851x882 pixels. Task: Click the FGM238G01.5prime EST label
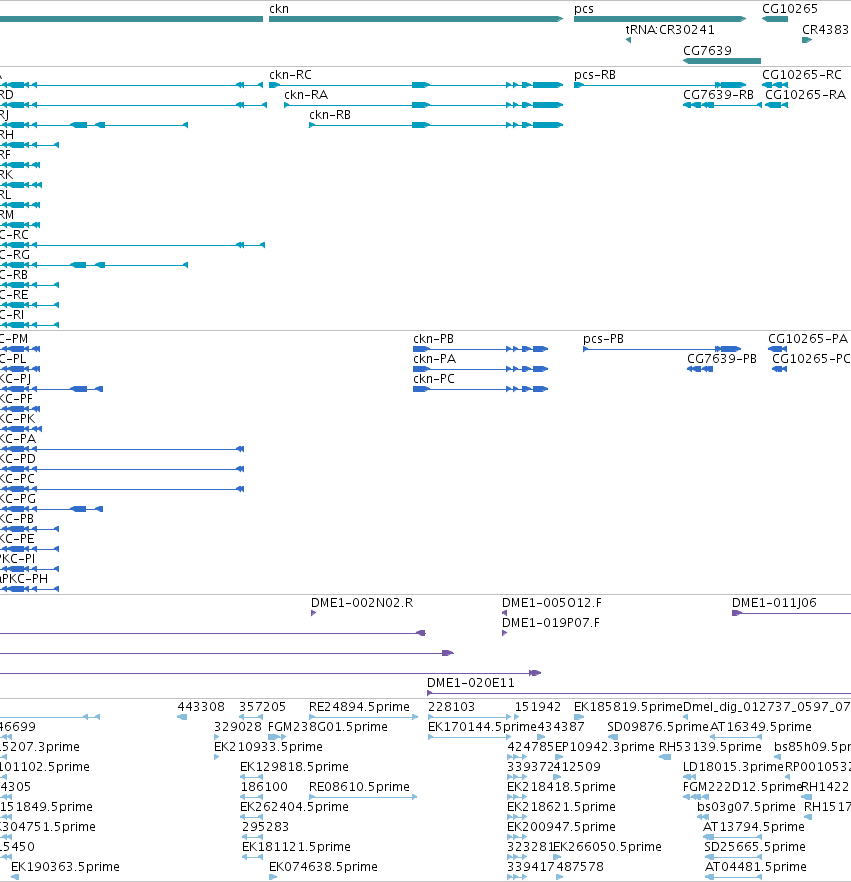tap(328, 727)
